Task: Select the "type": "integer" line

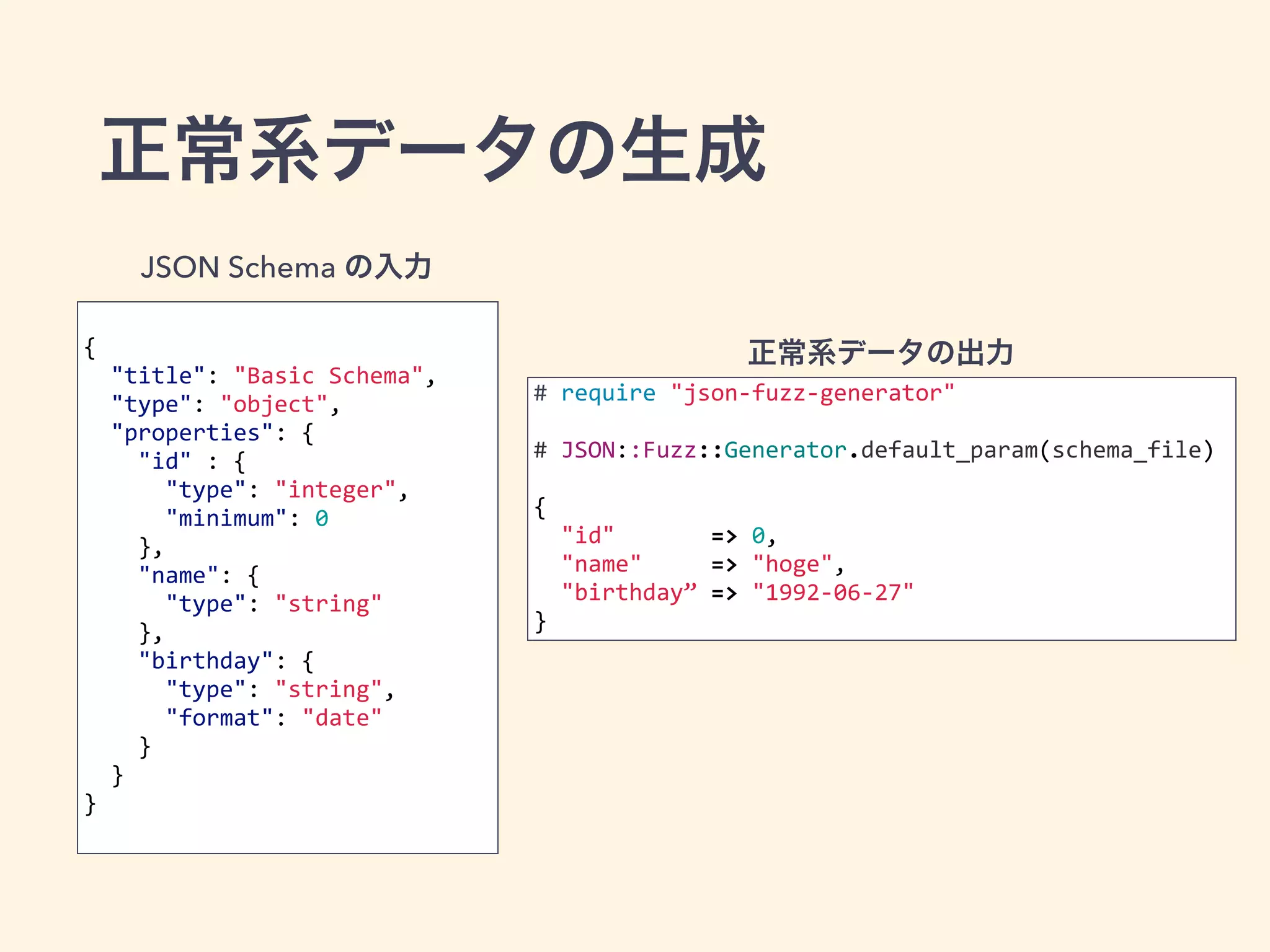Action: coord(286,490)
